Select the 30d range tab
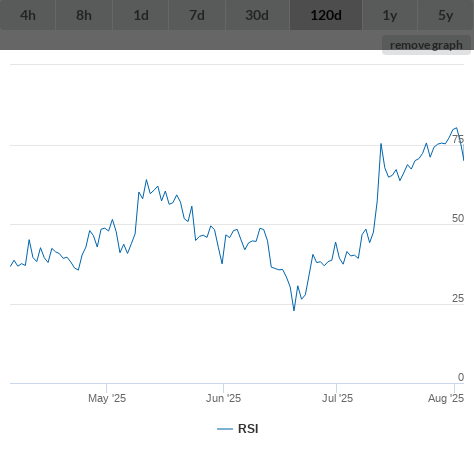 tap(257, 15)
